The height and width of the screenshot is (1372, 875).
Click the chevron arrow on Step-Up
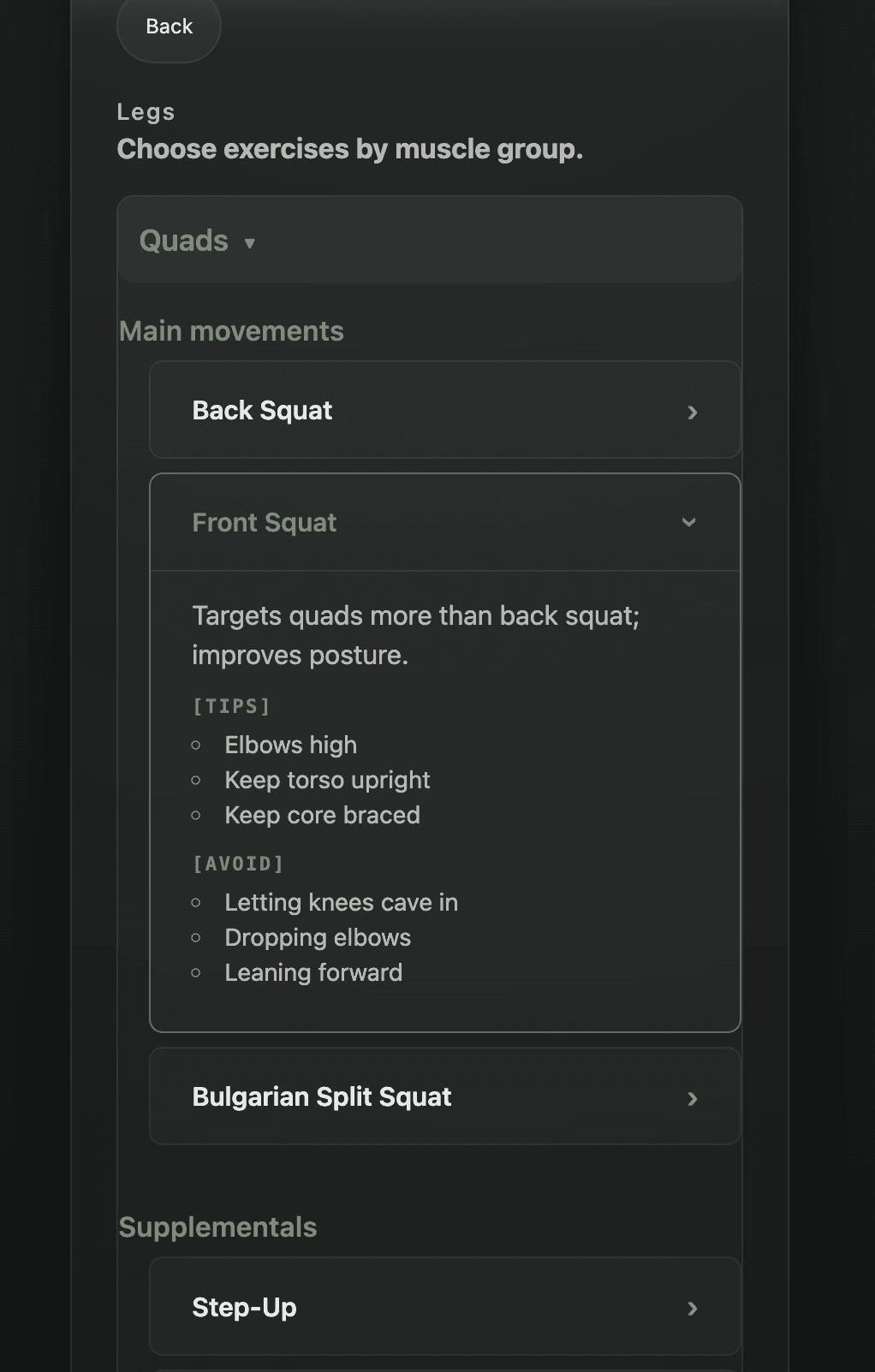pyautogui.click(x=692, y=1309)
